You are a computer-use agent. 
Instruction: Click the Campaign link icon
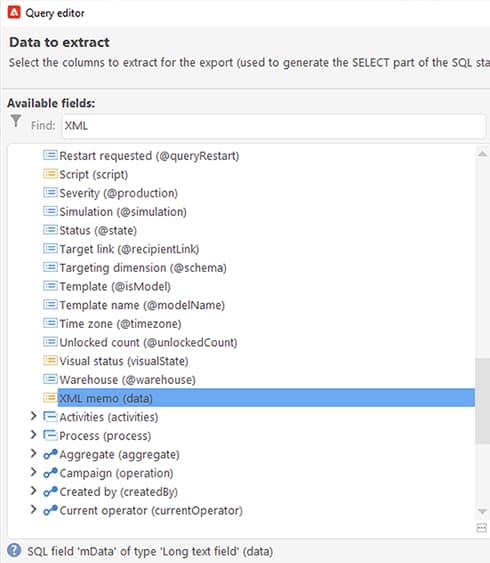click(50, 473)
